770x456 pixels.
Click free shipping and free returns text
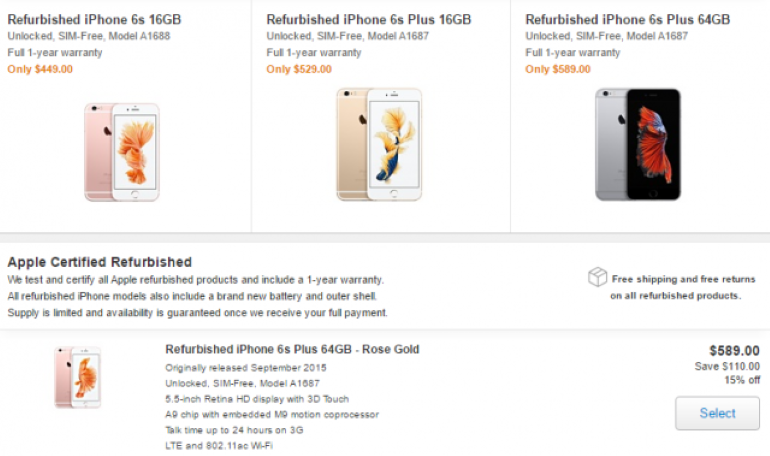click(683, 287)
